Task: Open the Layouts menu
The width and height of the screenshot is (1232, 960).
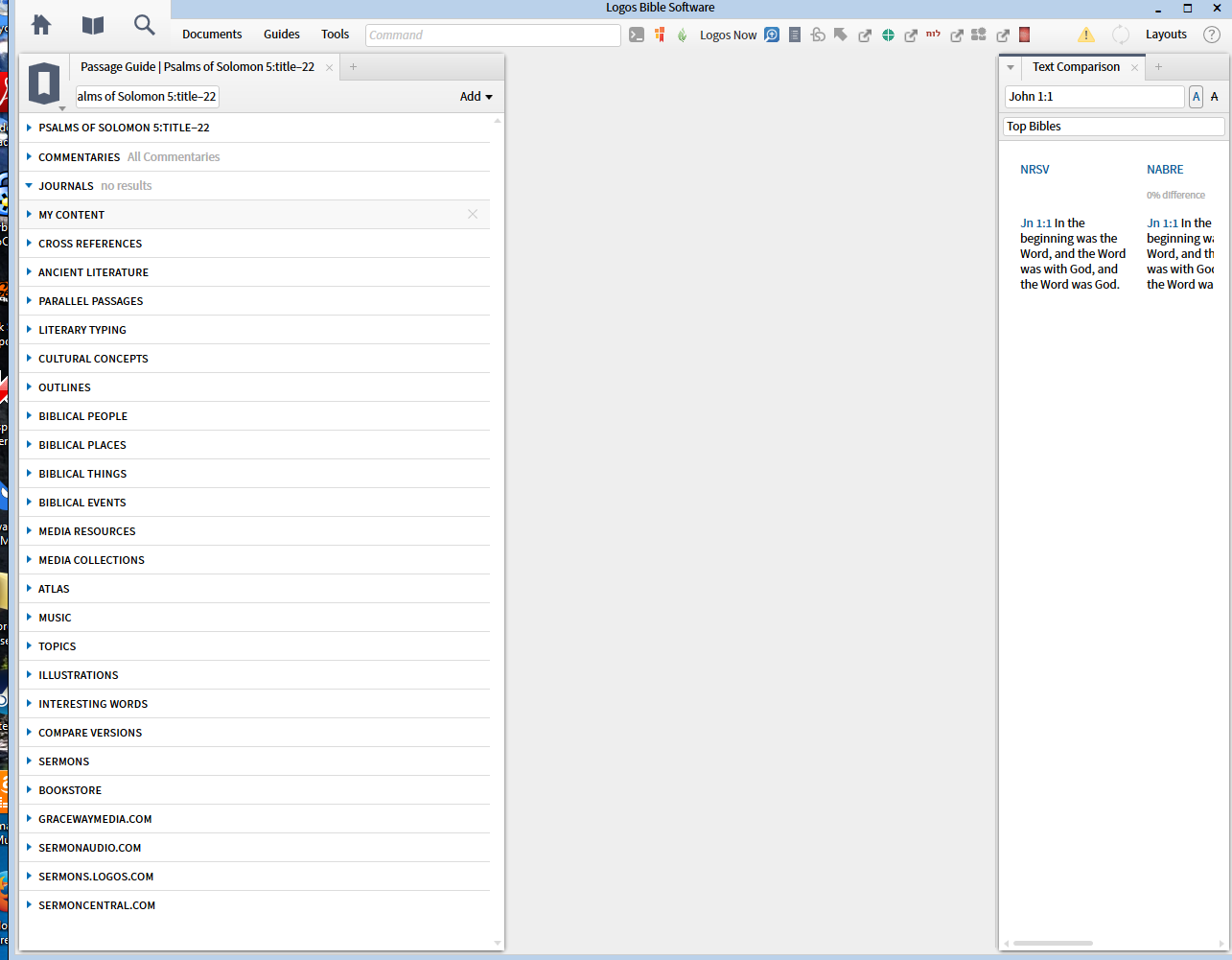Action: tap(1166, 35)
